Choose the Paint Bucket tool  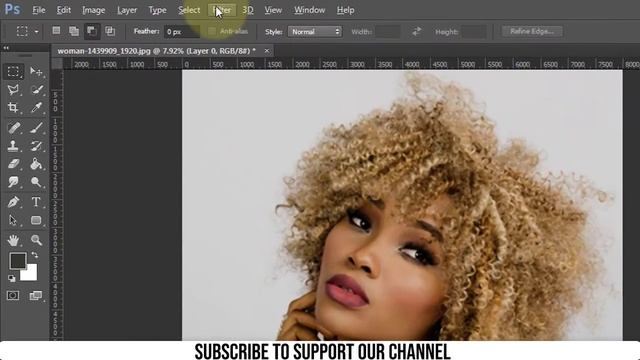[36, 164]
